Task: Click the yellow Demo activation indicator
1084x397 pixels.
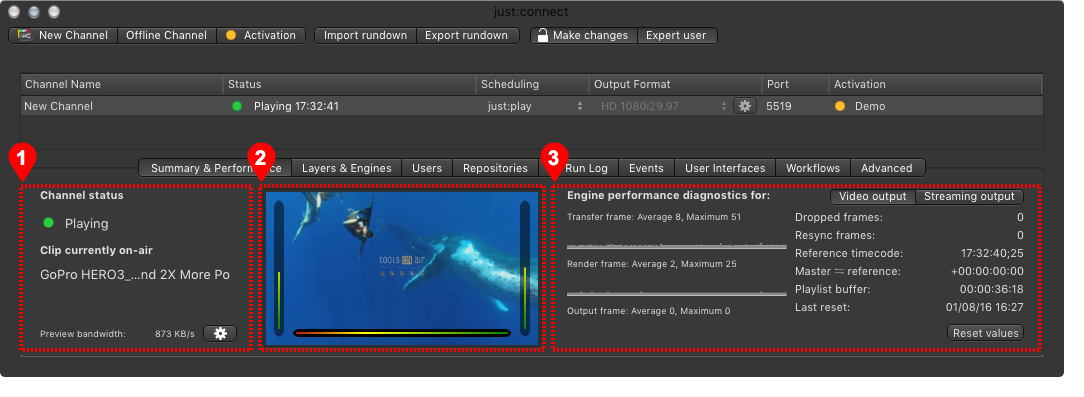Action: pyautogui.click(x=840, y=107)
